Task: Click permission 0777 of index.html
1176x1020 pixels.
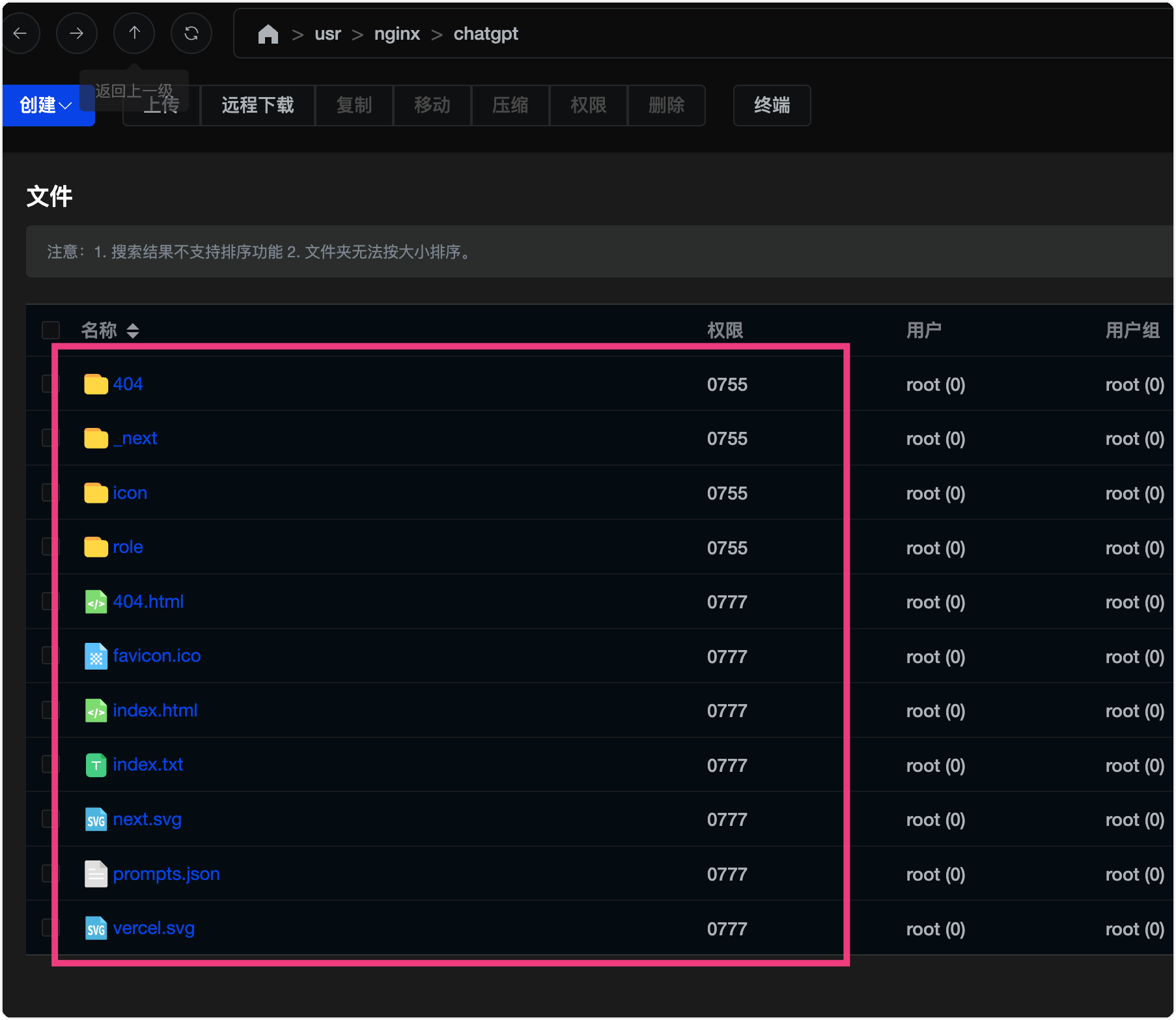Action: (x=727, y=711)
